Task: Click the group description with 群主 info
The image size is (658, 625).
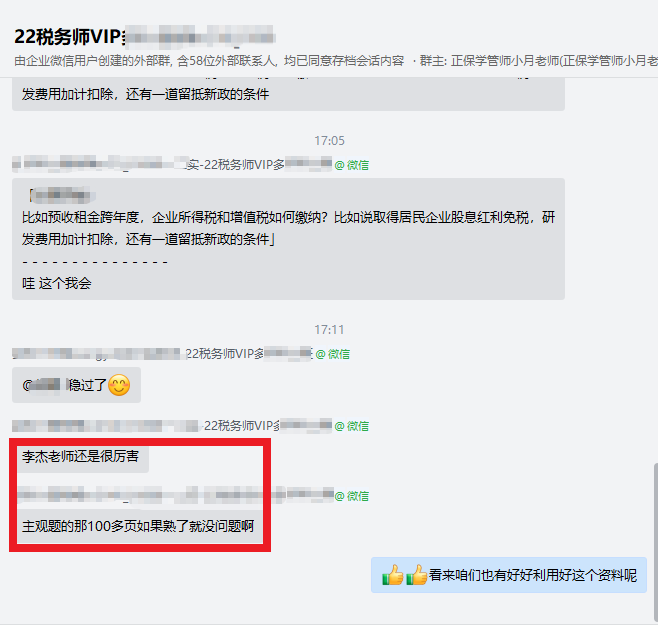Action: pyautogui.click(x=336, y=61)
